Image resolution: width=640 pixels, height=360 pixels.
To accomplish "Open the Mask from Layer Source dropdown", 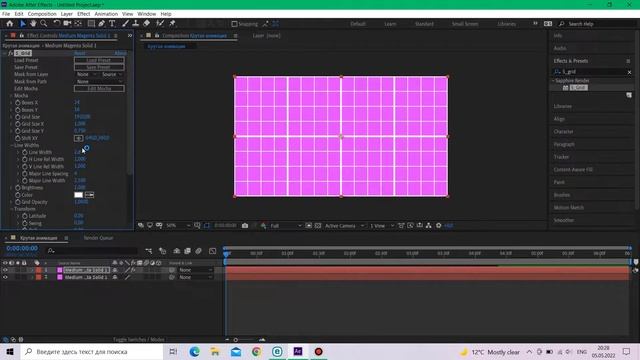I will [112, 74].
